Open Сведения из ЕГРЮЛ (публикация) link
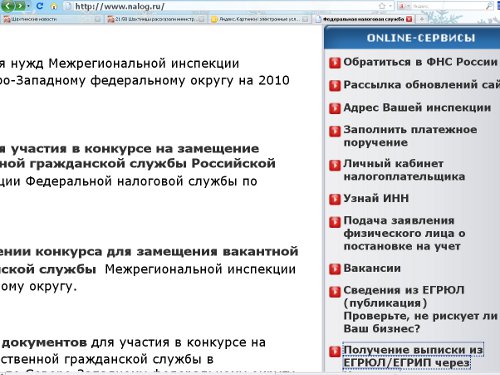 [x=404, y=296]
